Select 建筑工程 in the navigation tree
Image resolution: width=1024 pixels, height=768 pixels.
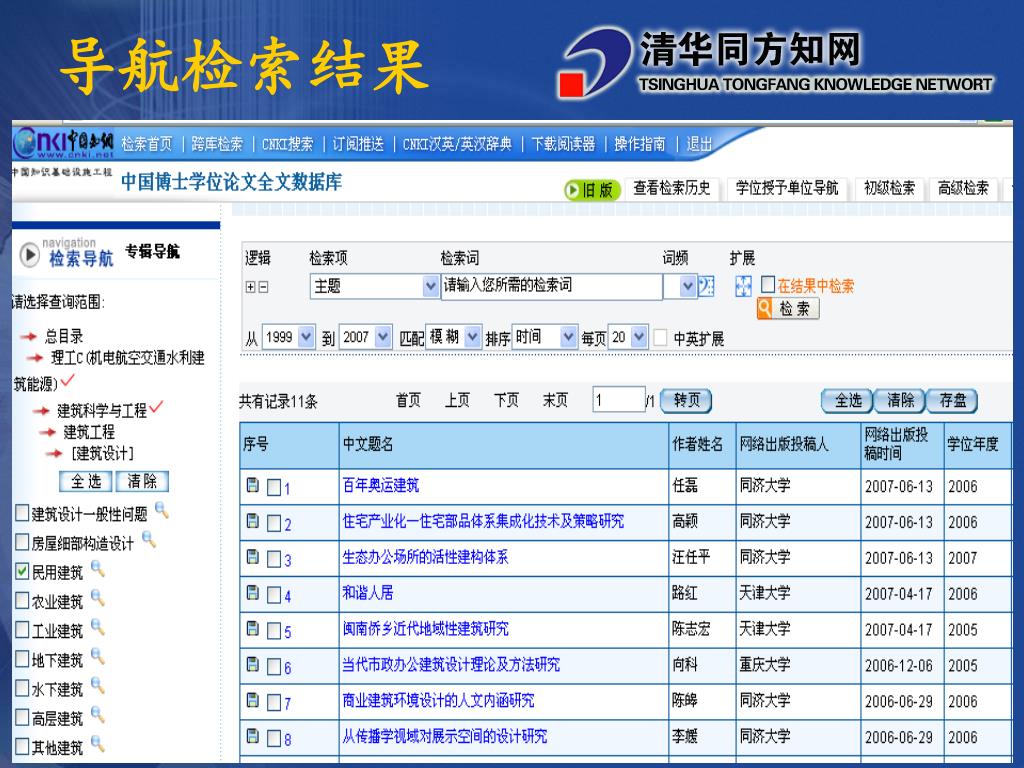[x=89, y=432]
